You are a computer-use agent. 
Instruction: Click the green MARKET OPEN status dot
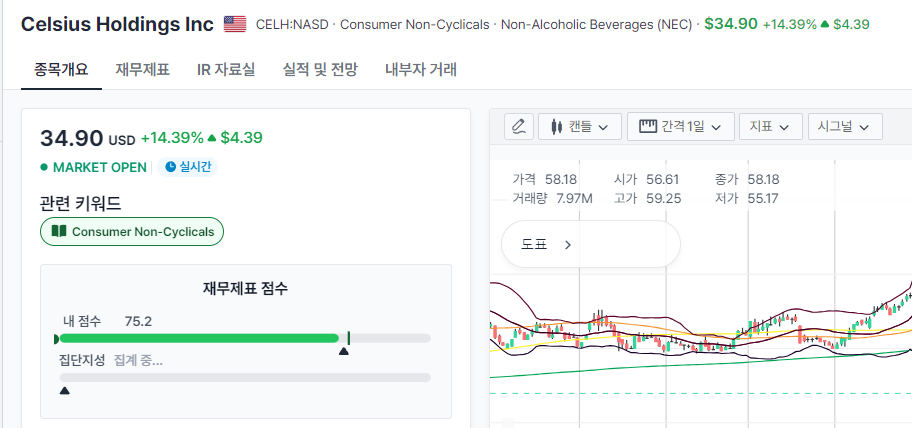pyautogui.click(x=44, y=167)
